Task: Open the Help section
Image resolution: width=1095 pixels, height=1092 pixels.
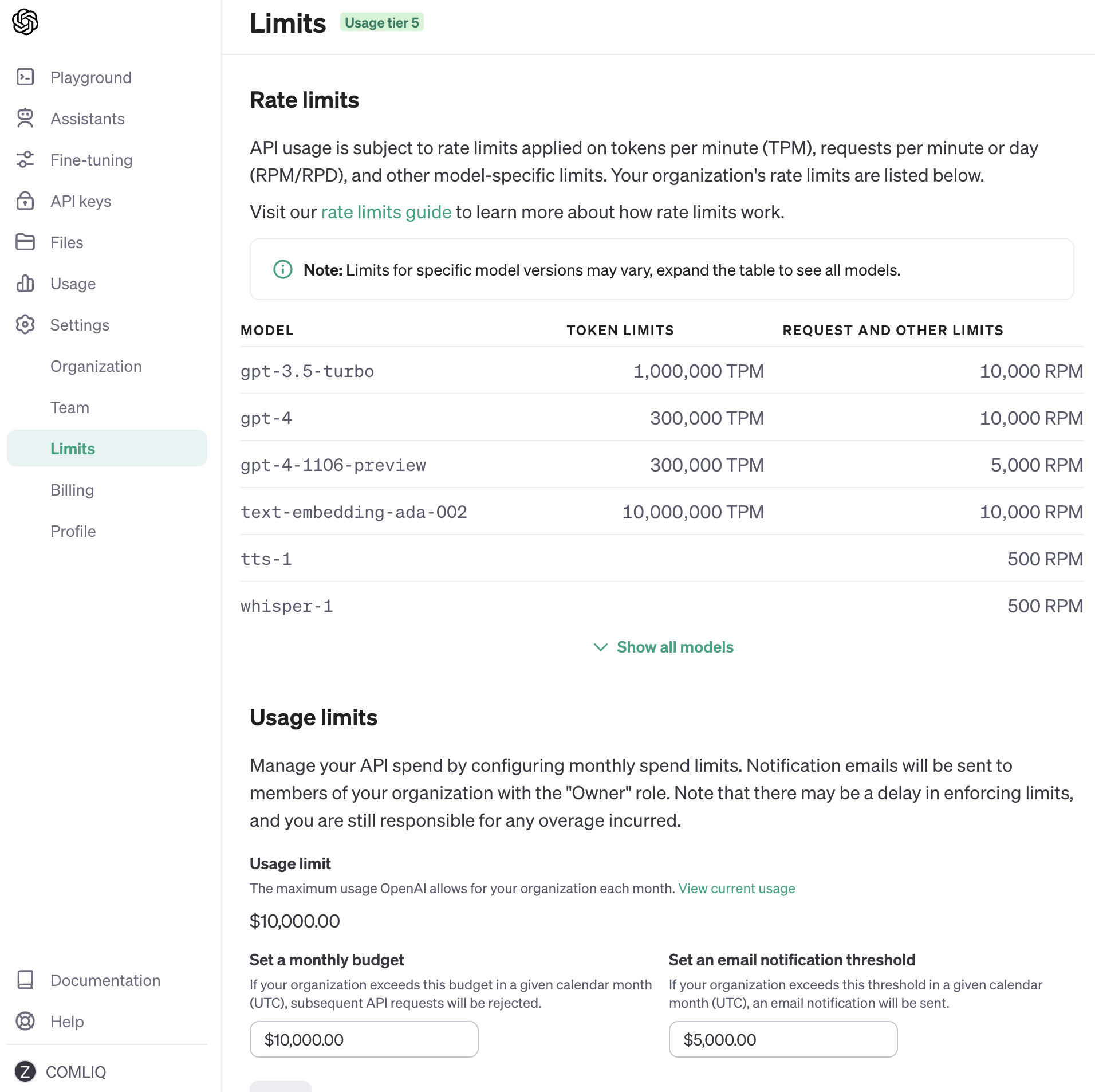Action: tap(67, 1022)
